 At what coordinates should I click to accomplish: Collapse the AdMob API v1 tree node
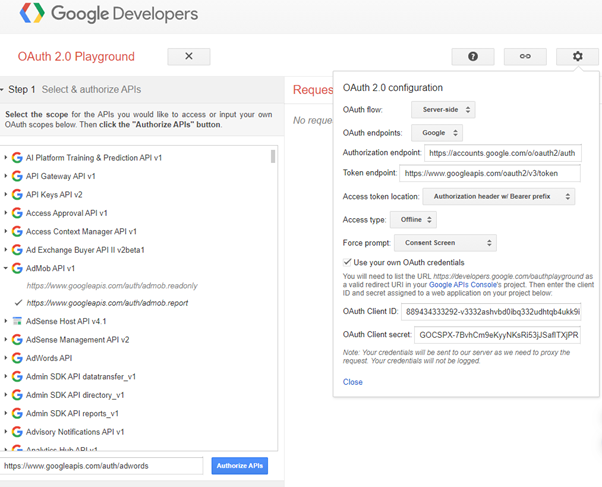(5, 268)
